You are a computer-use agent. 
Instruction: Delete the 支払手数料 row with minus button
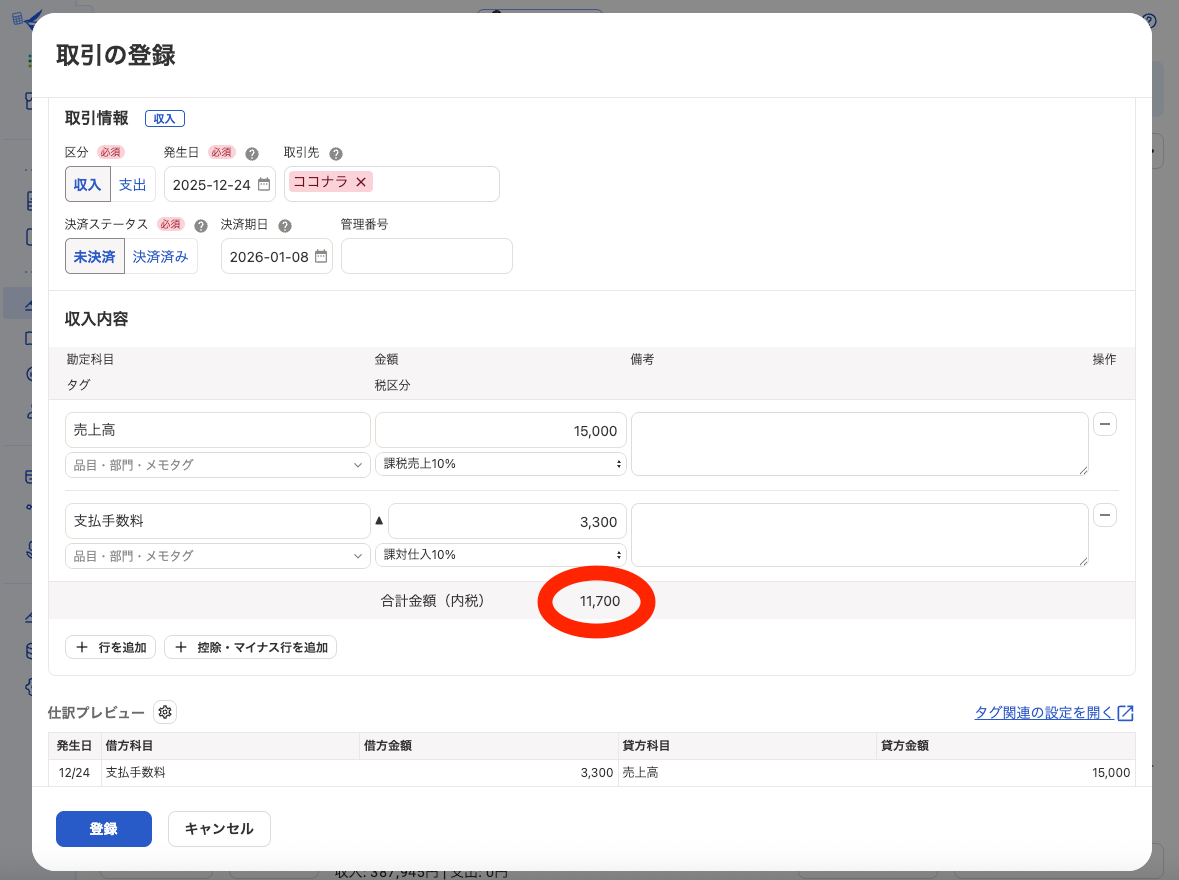click(1105, 515)
